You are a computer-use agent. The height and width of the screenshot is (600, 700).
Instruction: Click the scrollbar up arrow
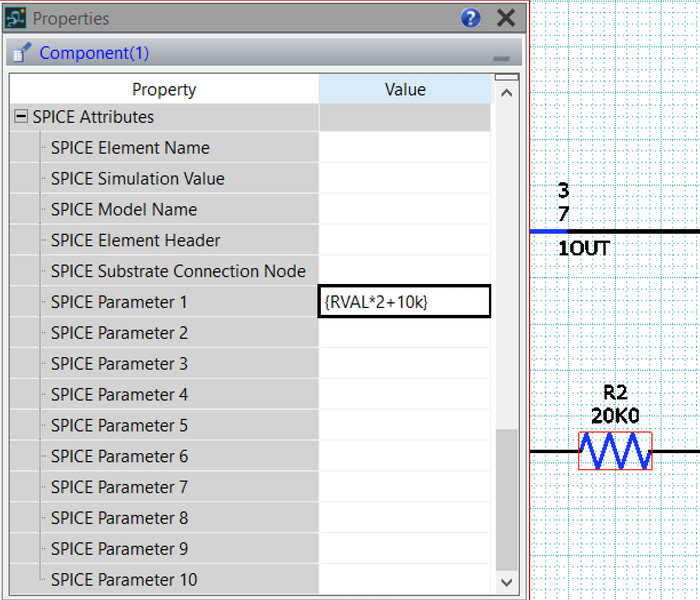pyautogui.click(x=507, y=93)
